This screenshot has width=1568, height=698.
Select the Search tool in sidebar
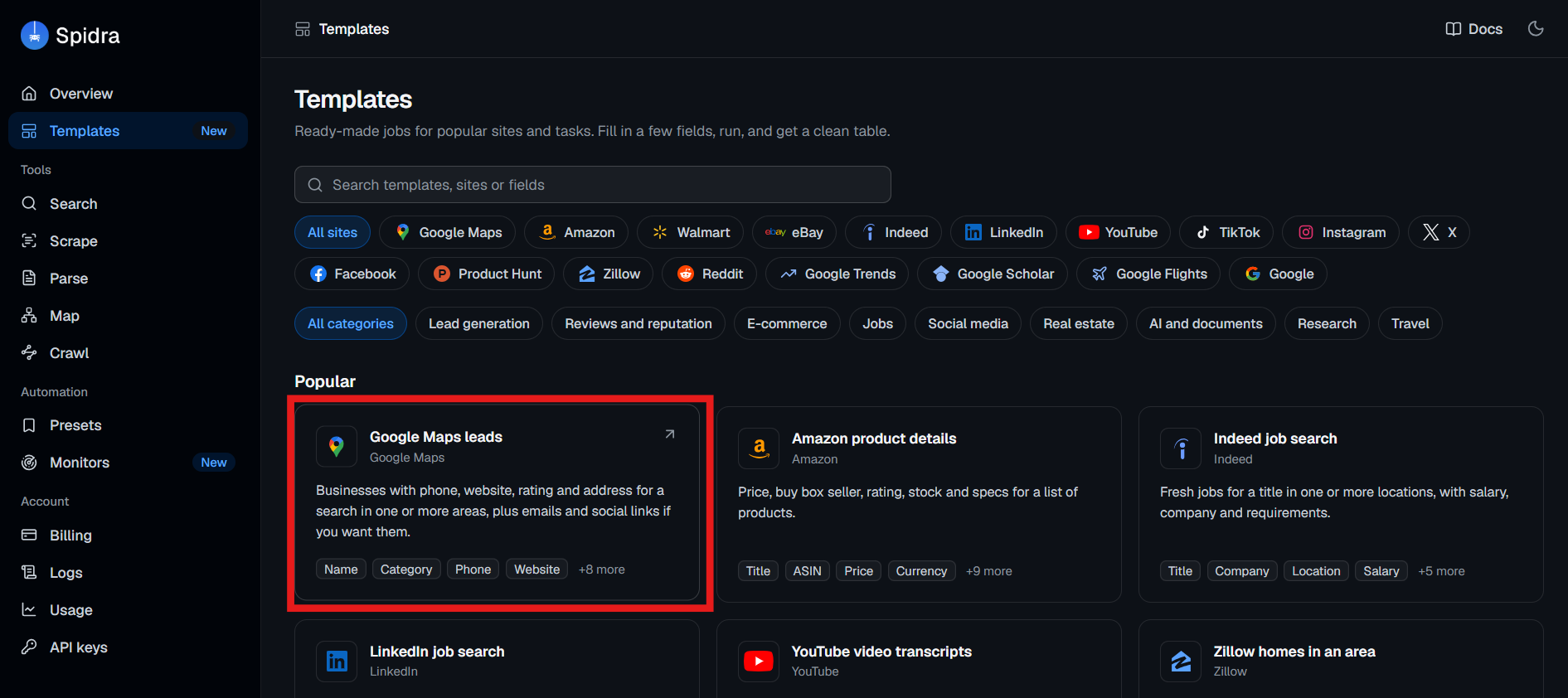click(x=129, y=204)
